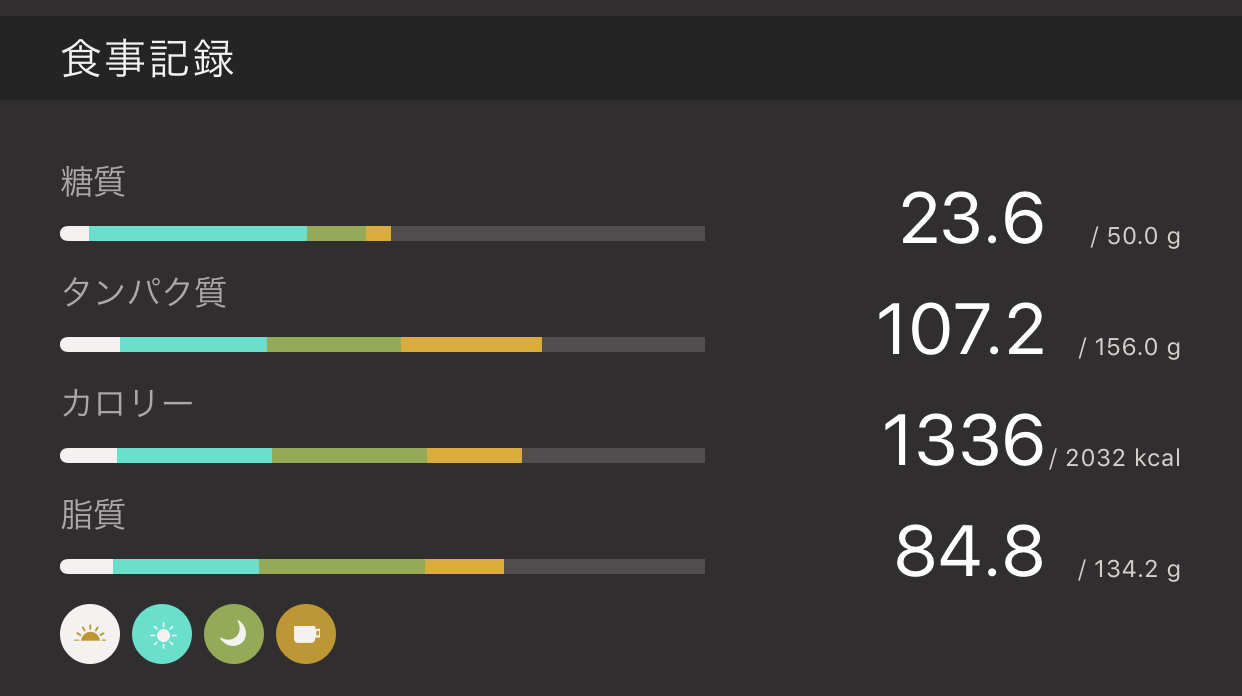Viewport: 1242px width, 696px height.
Task: Click the 84.8 fat intake value
Action: click(969, 552)
